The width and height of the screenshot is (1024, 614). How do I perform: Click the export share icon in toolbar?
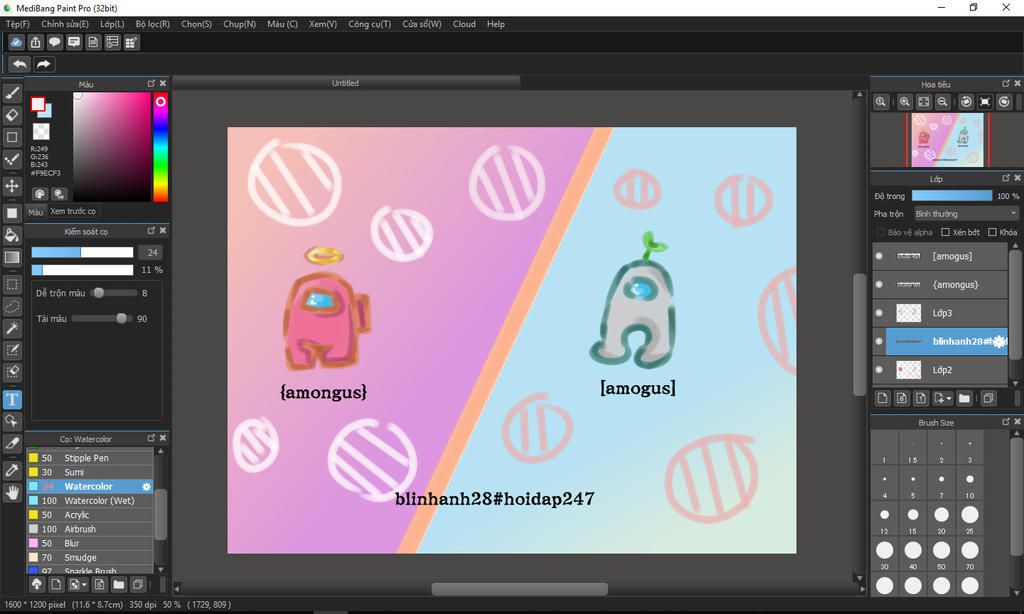[x=35, y=42]
